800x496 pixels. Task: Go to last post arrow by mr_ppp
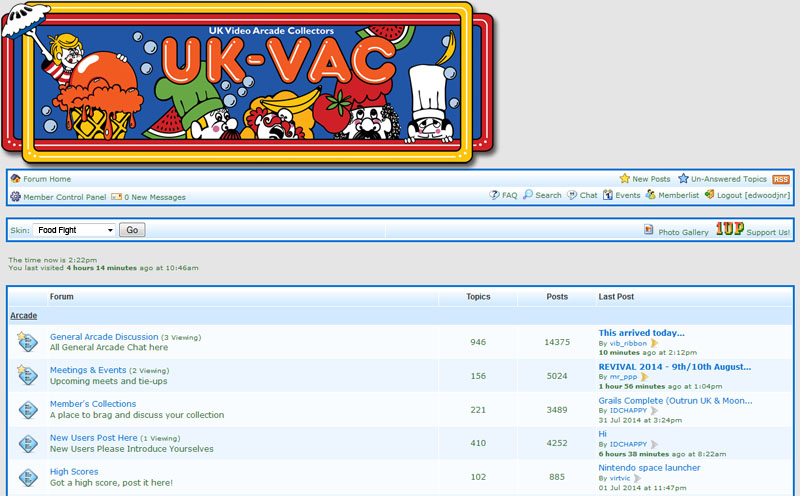644,377
